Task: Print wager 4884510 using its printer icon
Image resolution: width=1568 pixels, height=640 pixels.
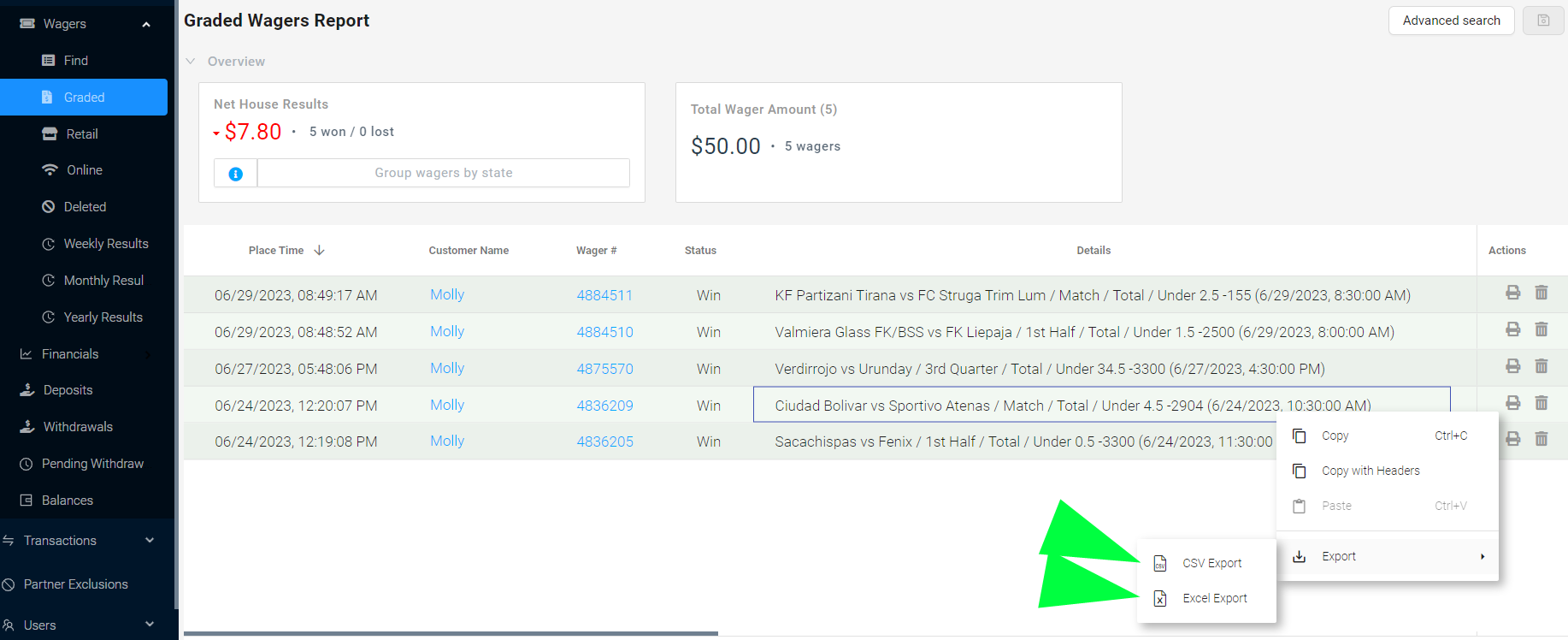Action: (x=1513, y=329)
